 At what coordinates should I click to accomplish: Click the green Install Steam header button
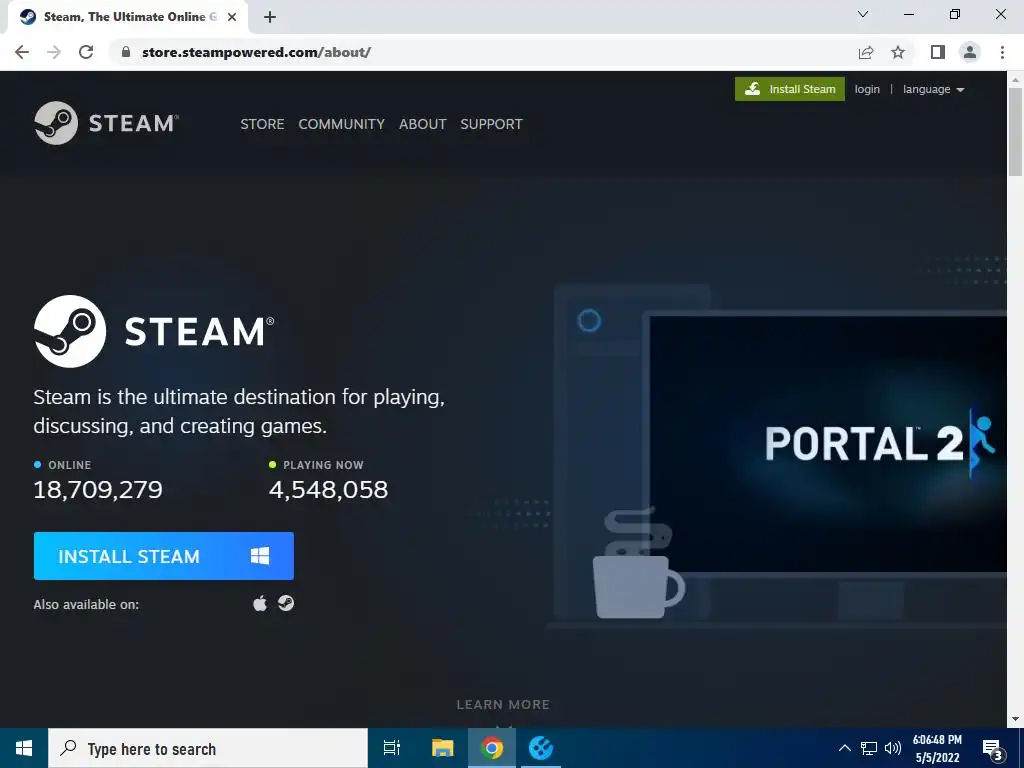pos(790,89)
